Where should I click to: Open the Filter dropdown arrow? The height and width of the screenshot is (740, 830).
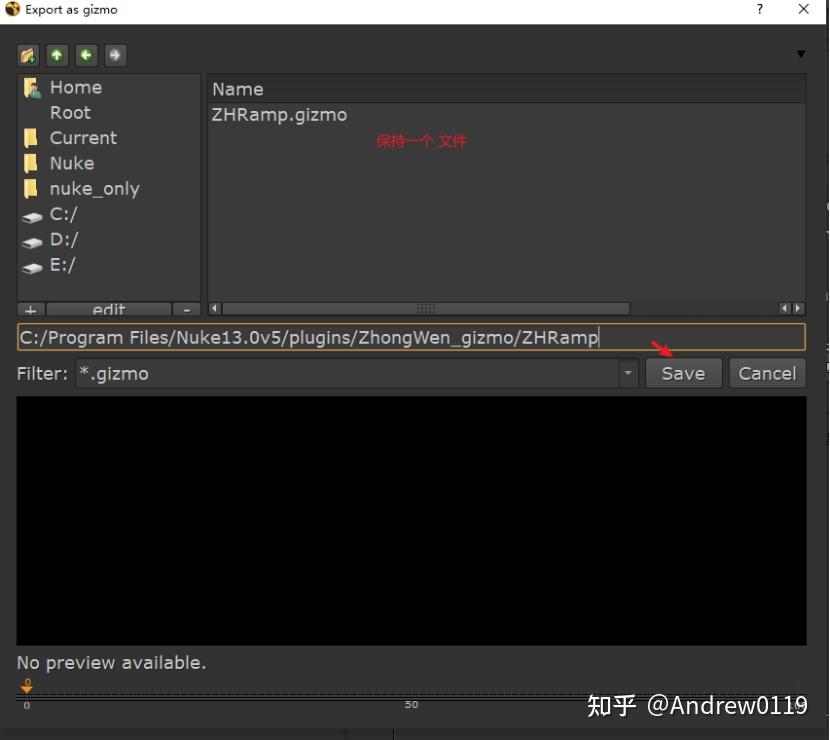point(628,373)
